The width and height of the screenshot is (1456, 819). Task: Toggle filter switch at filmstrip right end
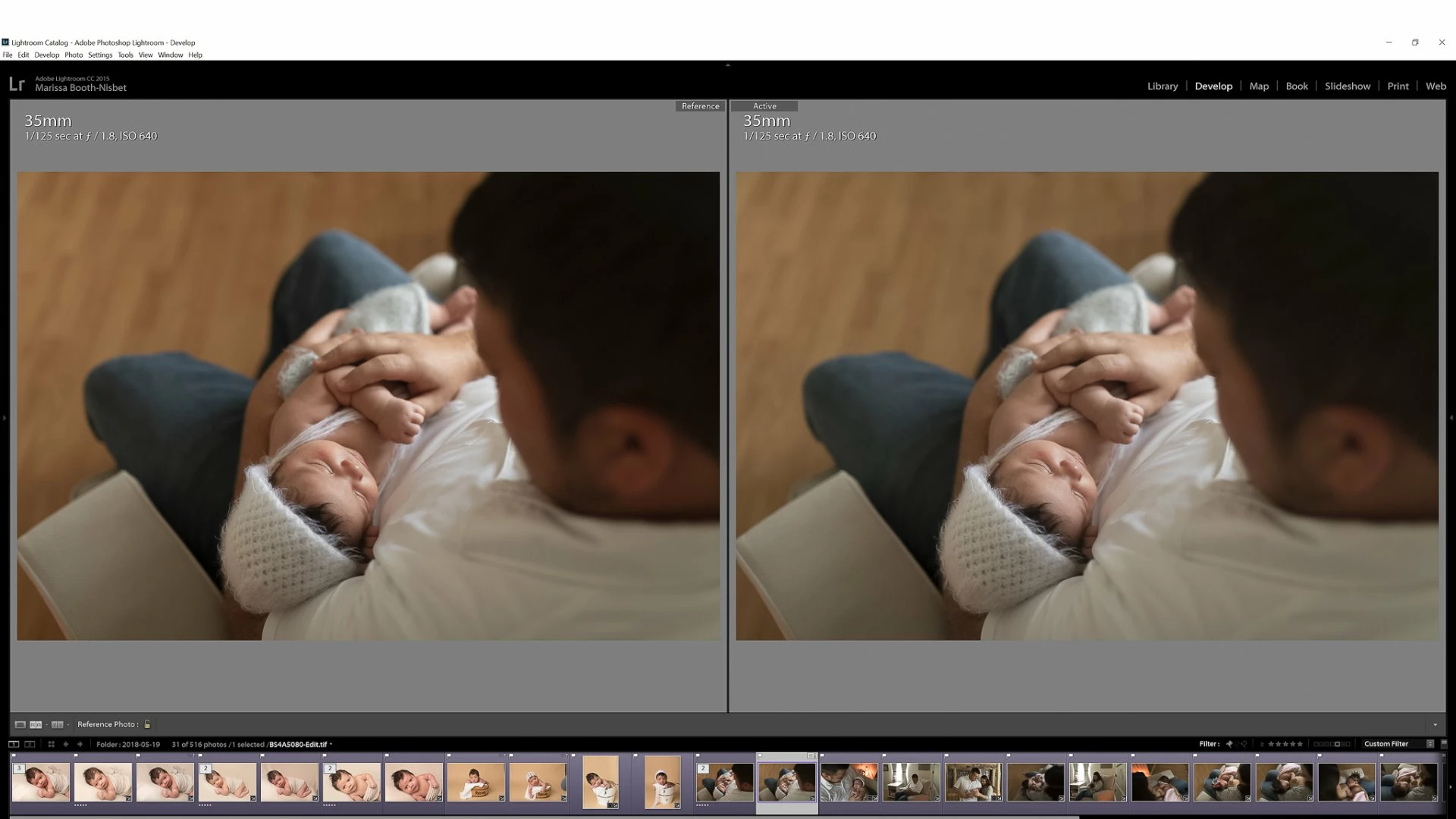click(x=1443, y=744)
